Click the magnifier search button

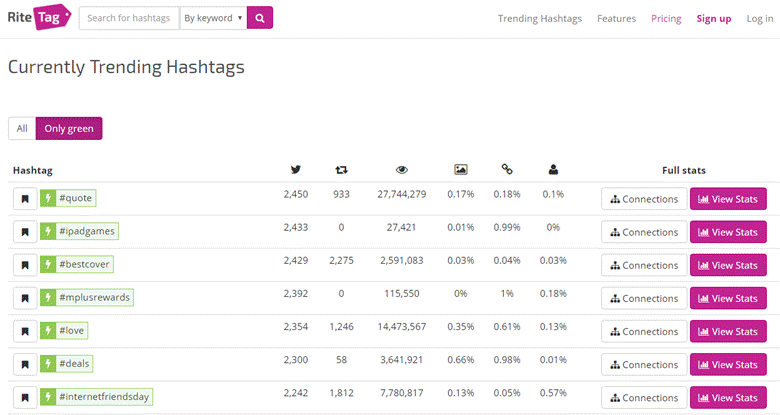click(x=260, y=18)
